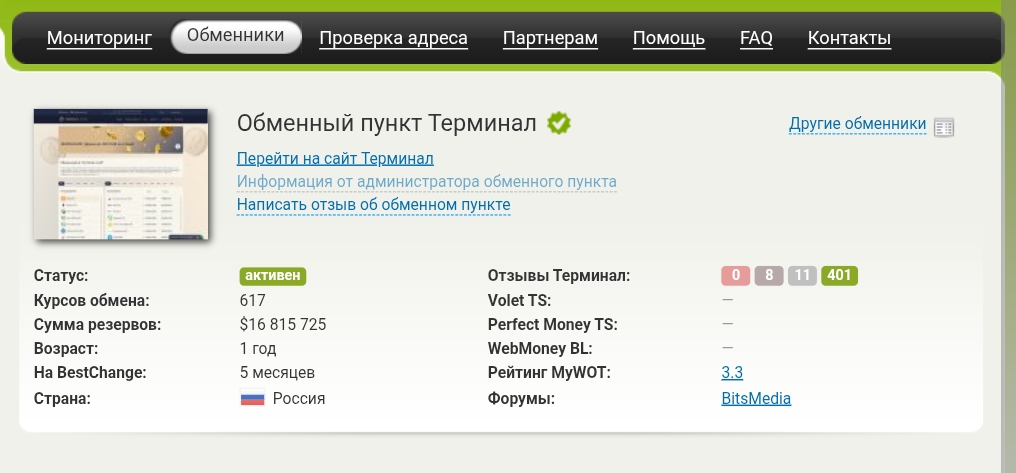Screen dimensions: 1016x473
Task: Click Написать отзыв об обменном пункте
Action: tap(373, 205)
